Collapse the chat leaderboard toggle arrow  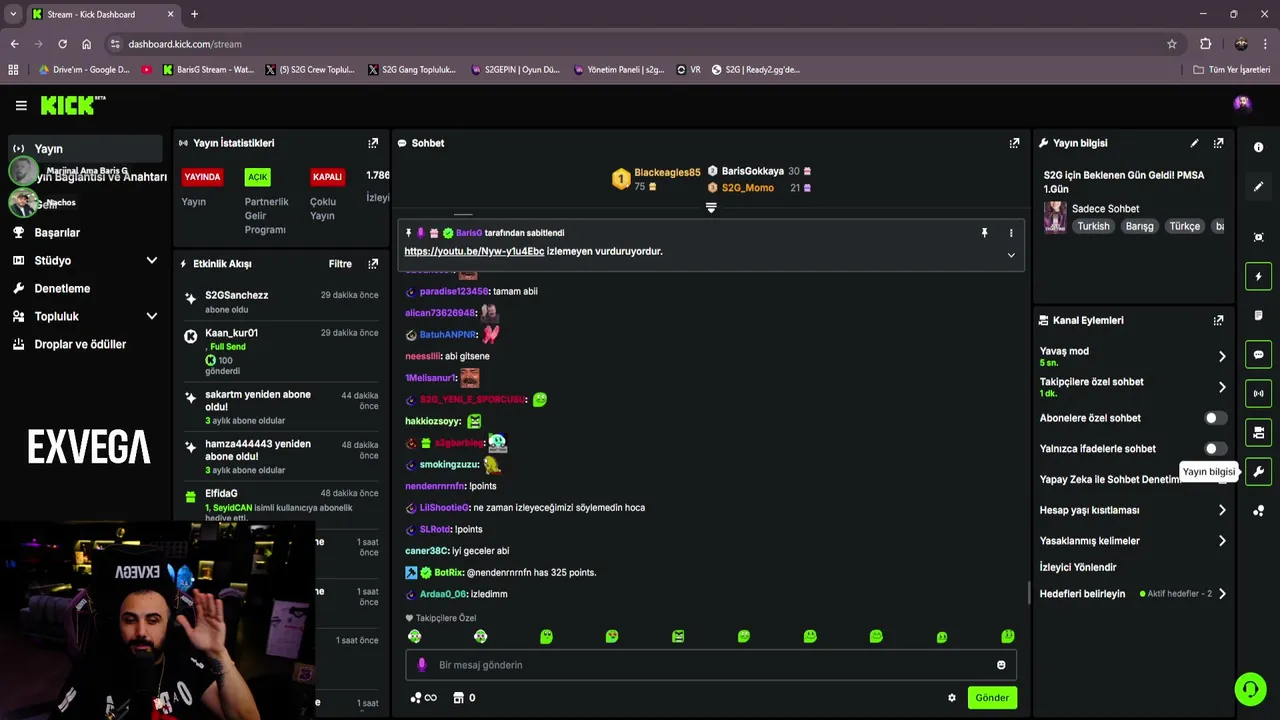coord(711,208)
